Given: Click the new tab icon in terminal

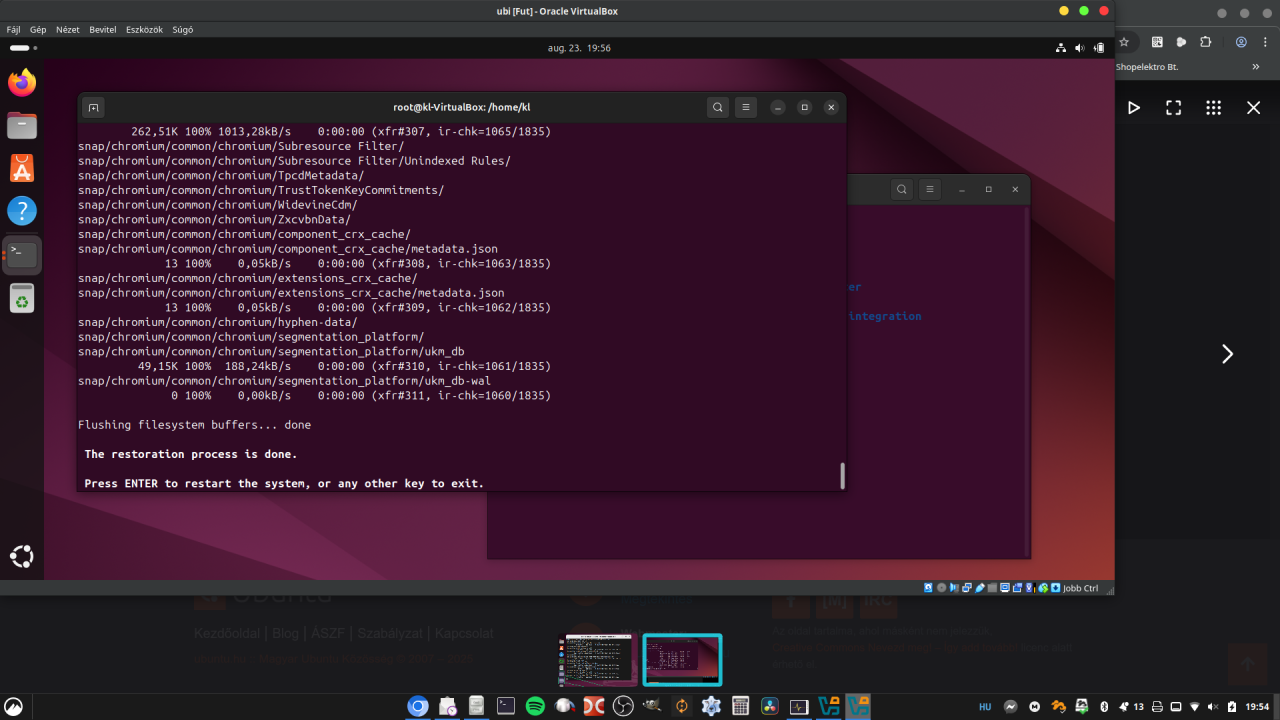Looking at the screenshot, I should coord(93,107).
